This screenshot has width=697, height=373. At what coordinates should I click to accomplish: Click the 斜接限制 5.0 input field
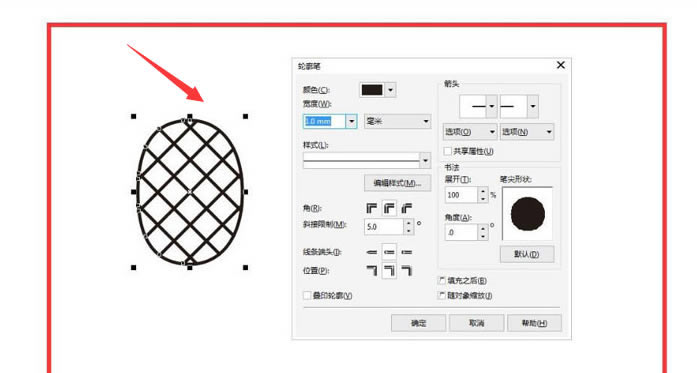pyautogui.click(x=384, y=227)
